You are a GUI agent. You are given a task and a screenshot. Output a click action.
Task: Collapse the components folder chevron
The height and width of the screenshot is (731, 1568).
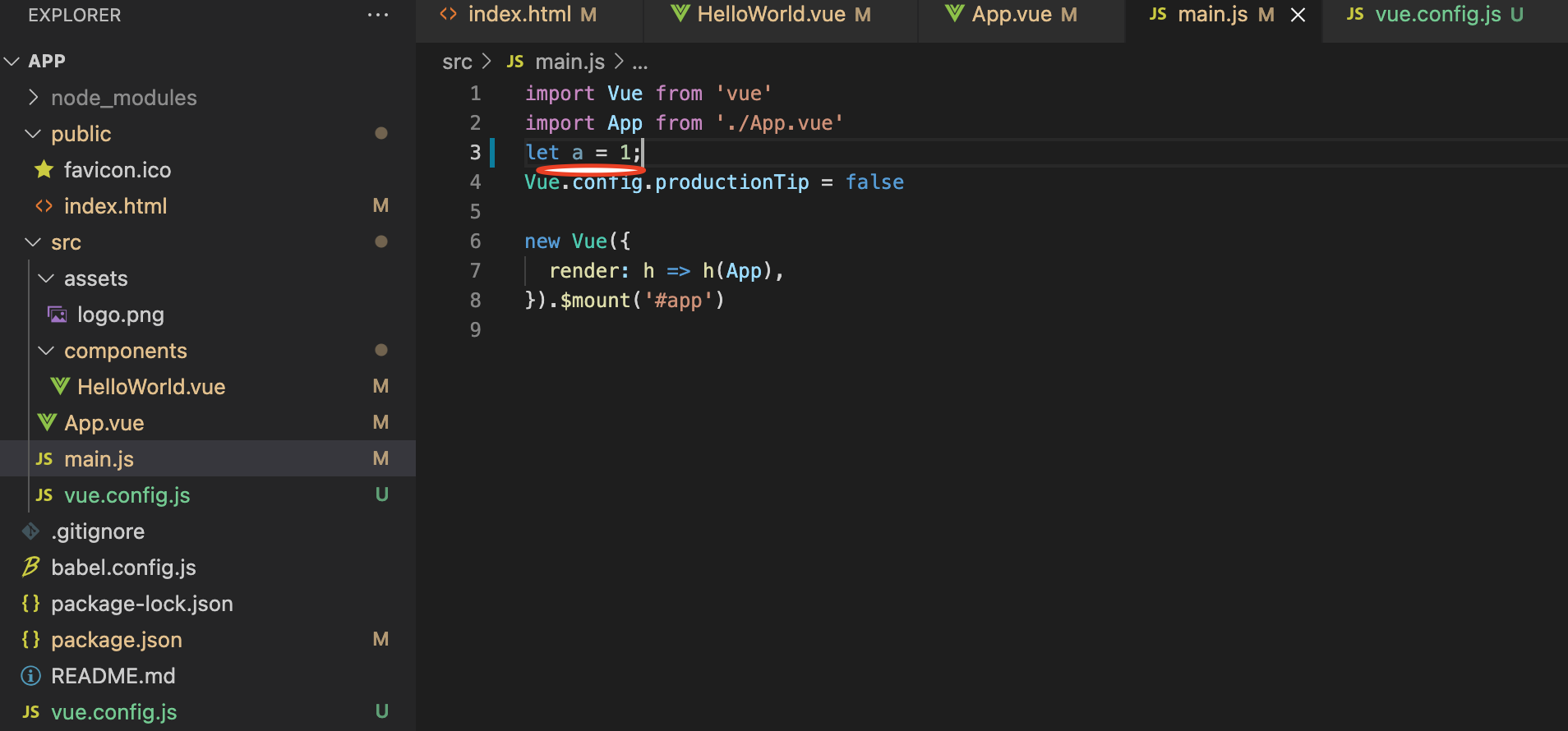point(46,351)
